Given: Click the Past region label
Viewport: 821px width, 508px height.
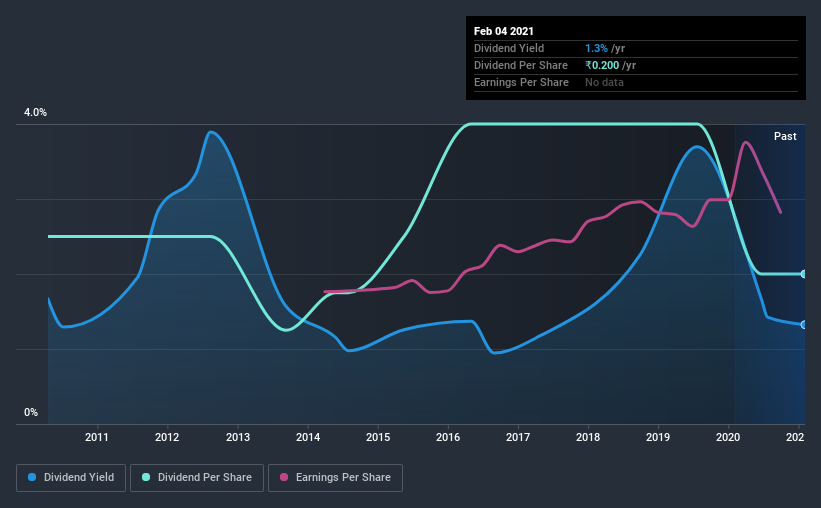Looking at the screenshot, I should click(785, 136).
